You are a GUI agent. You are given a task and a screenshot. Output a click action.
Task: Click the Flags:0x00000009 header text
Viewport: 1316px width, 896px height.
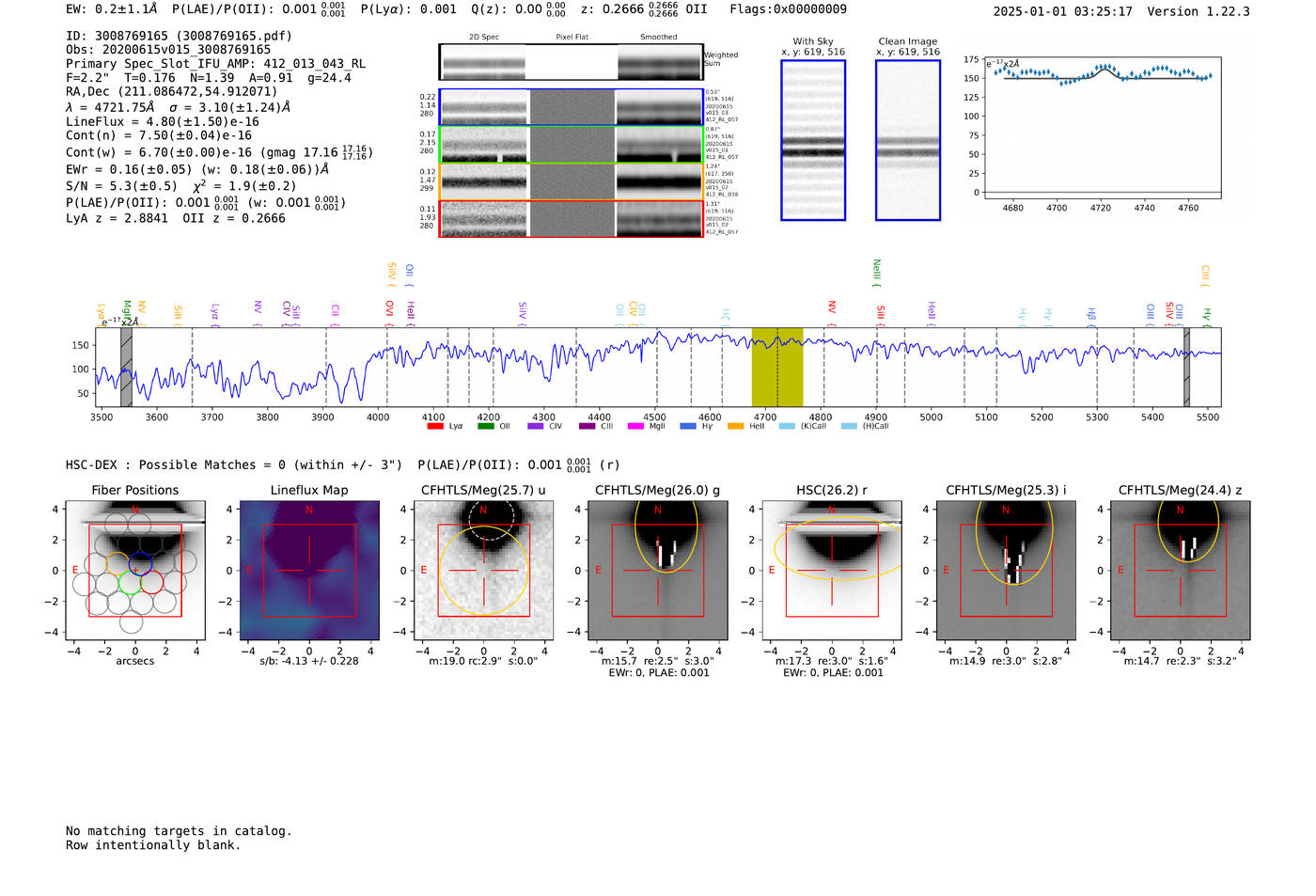pos(788,8)
